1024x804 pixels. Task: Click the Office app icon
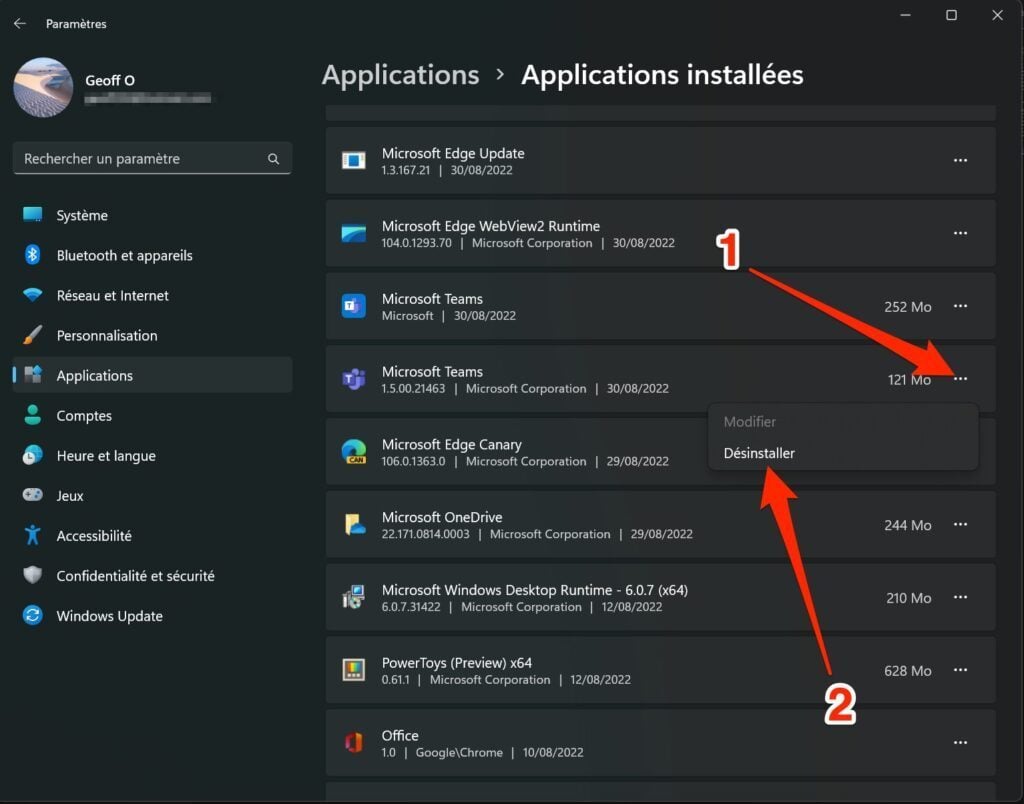coord(353,743)
